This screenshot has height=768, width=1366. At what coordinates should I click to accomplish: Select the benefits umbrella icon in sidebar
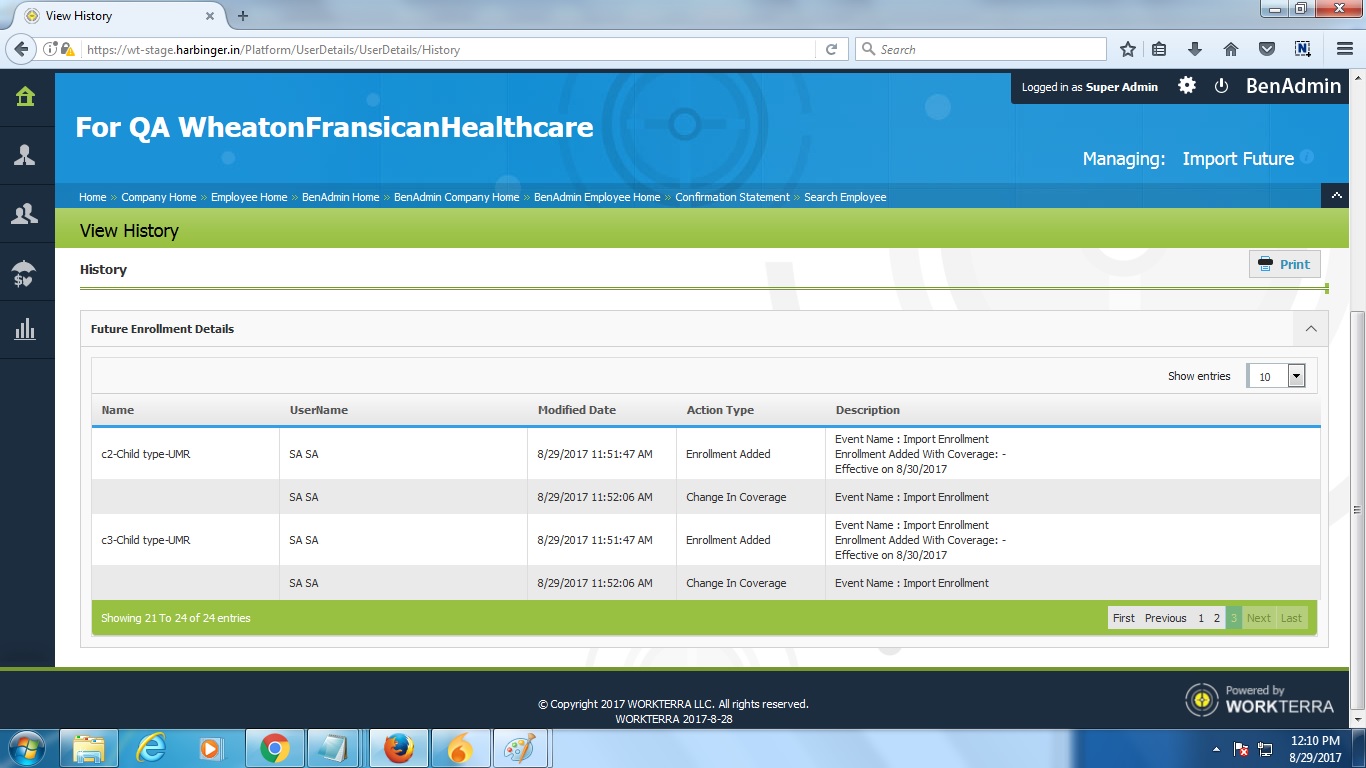coord(25,272)
